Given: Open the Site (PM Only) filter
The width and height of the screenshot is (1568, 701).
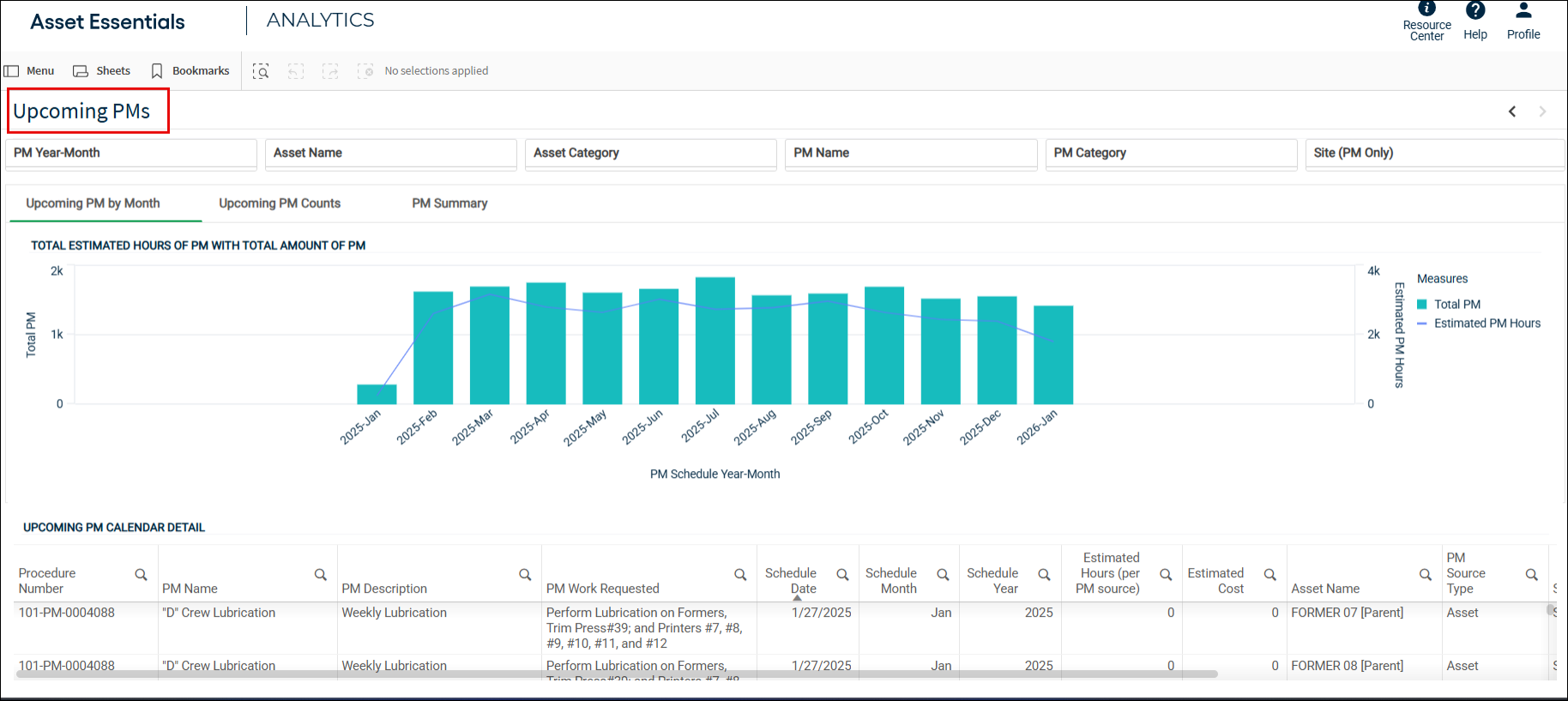Looking at the screenshot, I should point(1434,154).
